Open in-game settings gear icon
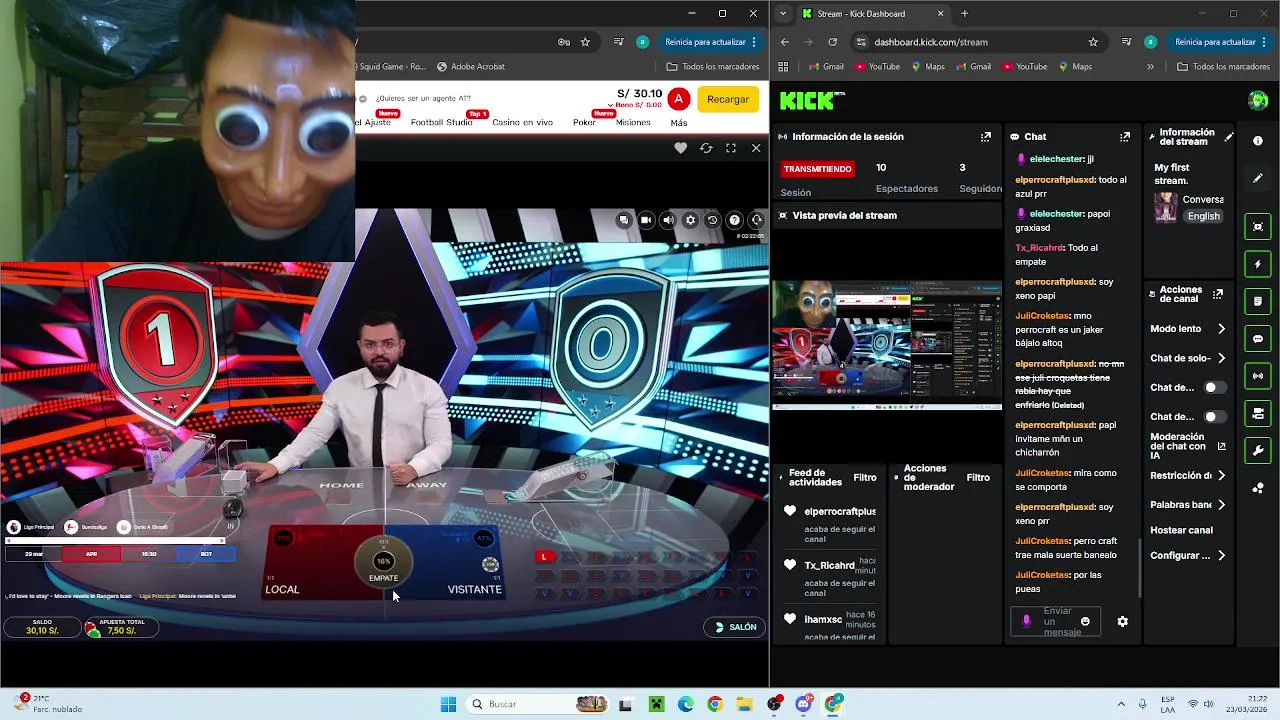 point(690,220)
